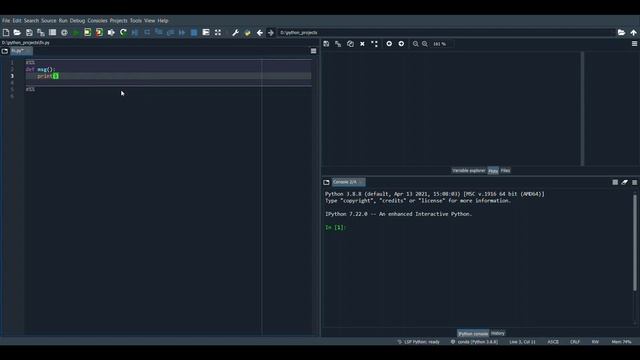Maximize the current pane
The width and height of the screenshot is (640, 360).
(x=218, y=33)
